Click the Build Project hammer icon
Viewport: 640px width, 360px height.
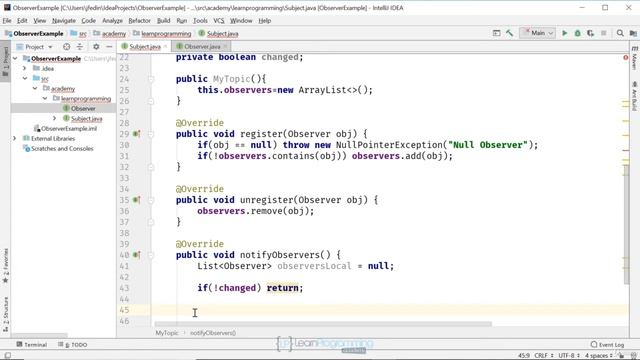tap(509, 33)
